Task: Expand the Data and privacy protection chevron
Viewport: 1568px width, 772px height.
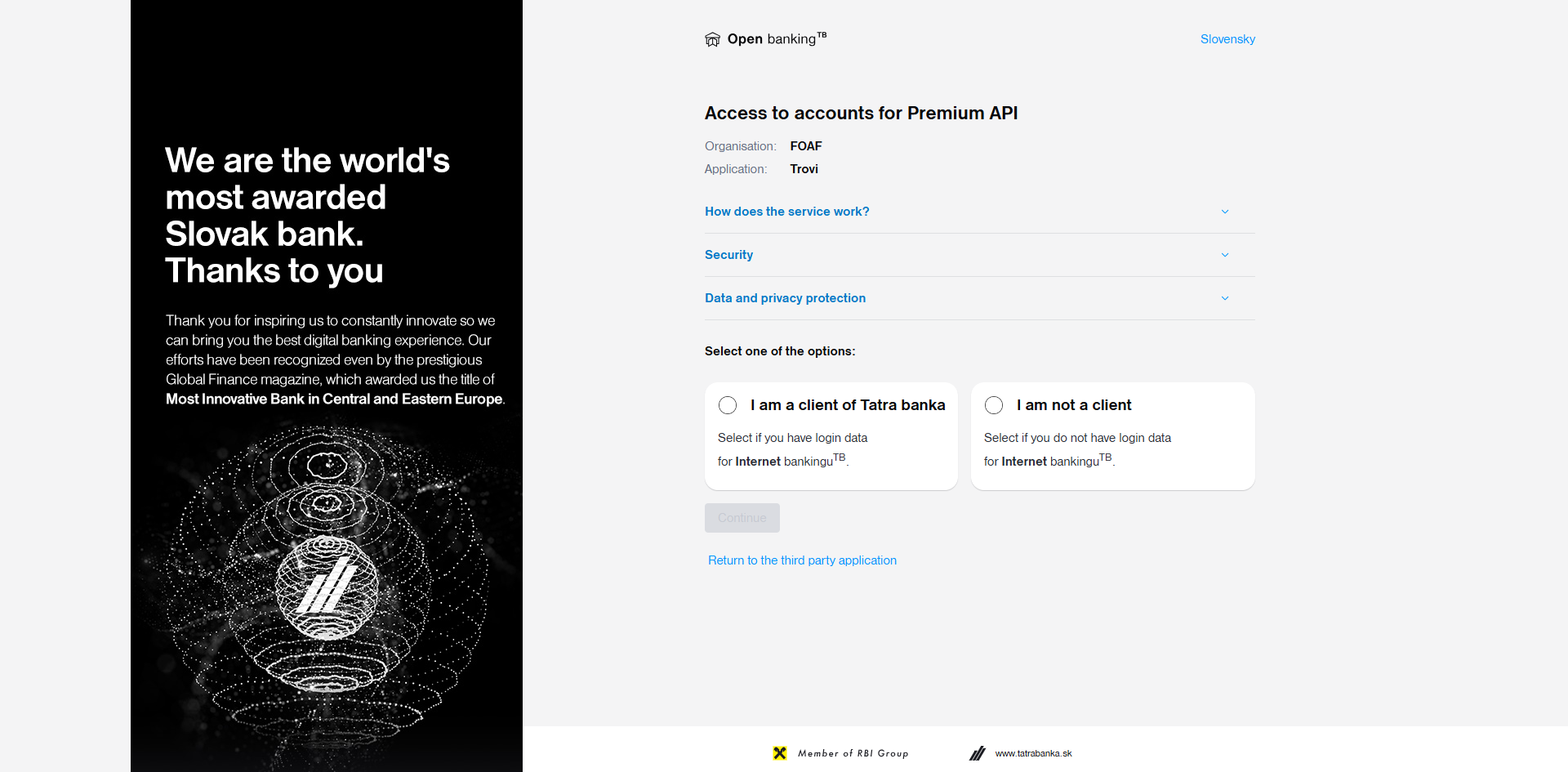Action: coord(1225,298)
